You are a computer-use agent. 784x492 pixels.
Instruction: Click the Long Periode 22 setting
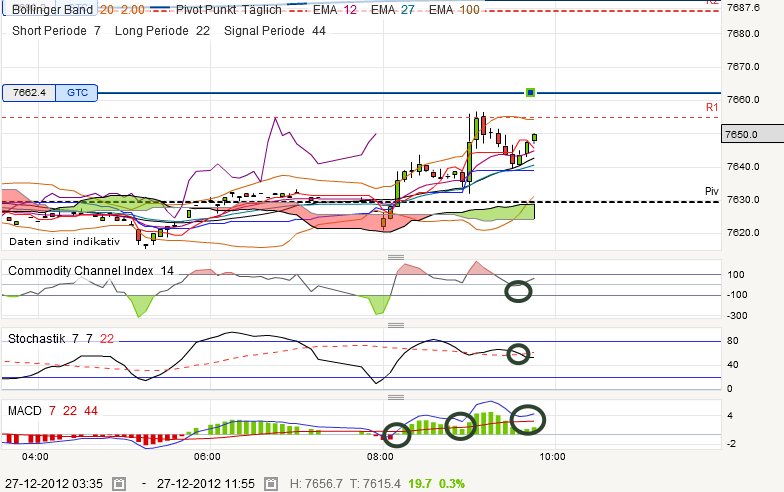pyautogui.click(x=162, y=31)
